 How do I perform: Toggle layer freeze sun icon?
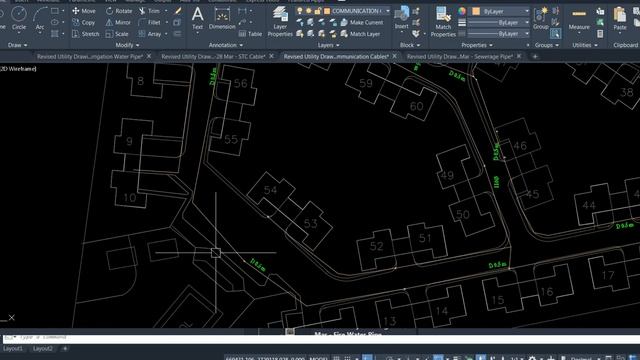click(309, 11)
